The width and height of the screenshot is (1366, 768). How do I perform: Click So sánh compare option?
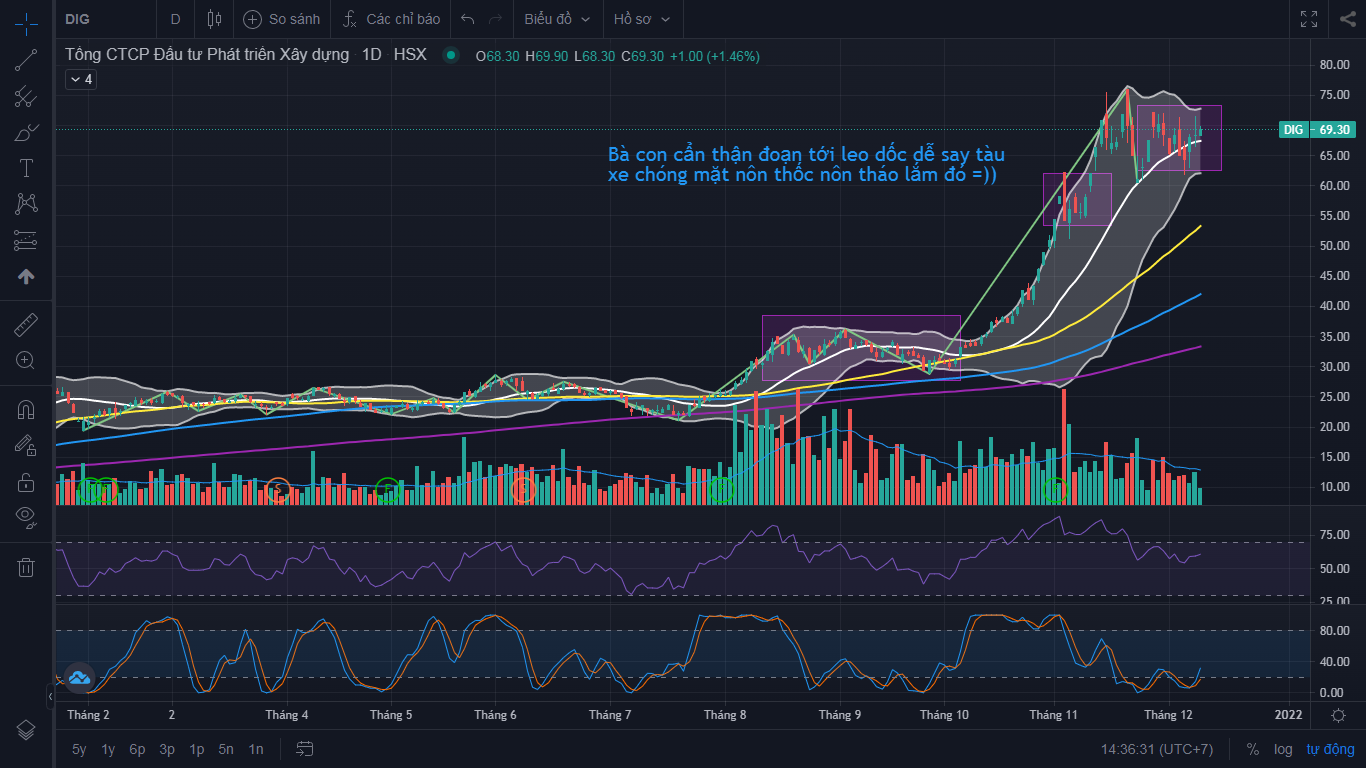pyautogui.click(x=282, y=19)
